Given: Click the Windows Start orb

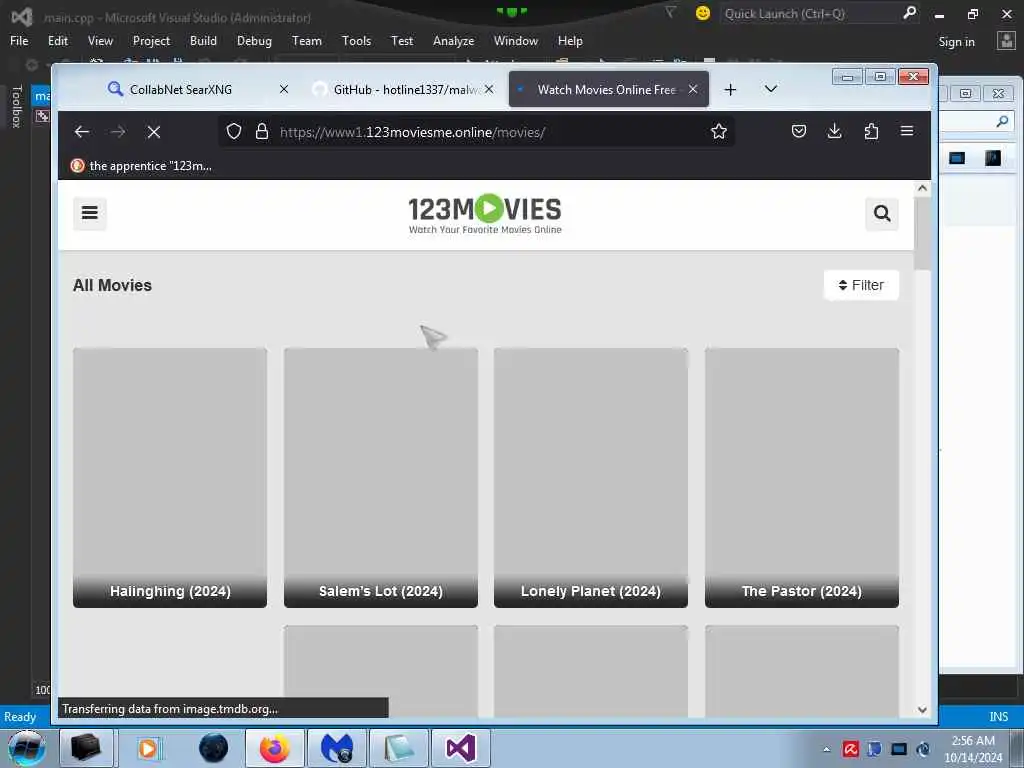Looking at the screenshot, I should click(x=27, y=748).
